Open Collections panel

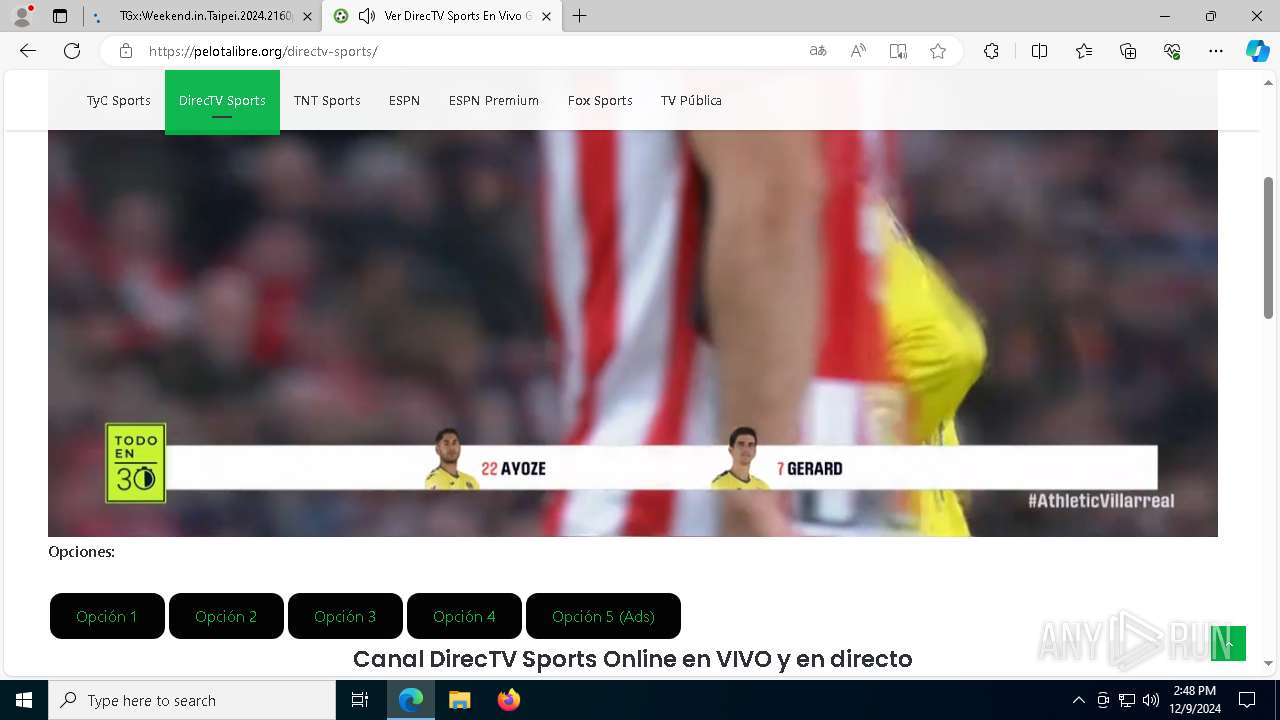coord(1128,51)
